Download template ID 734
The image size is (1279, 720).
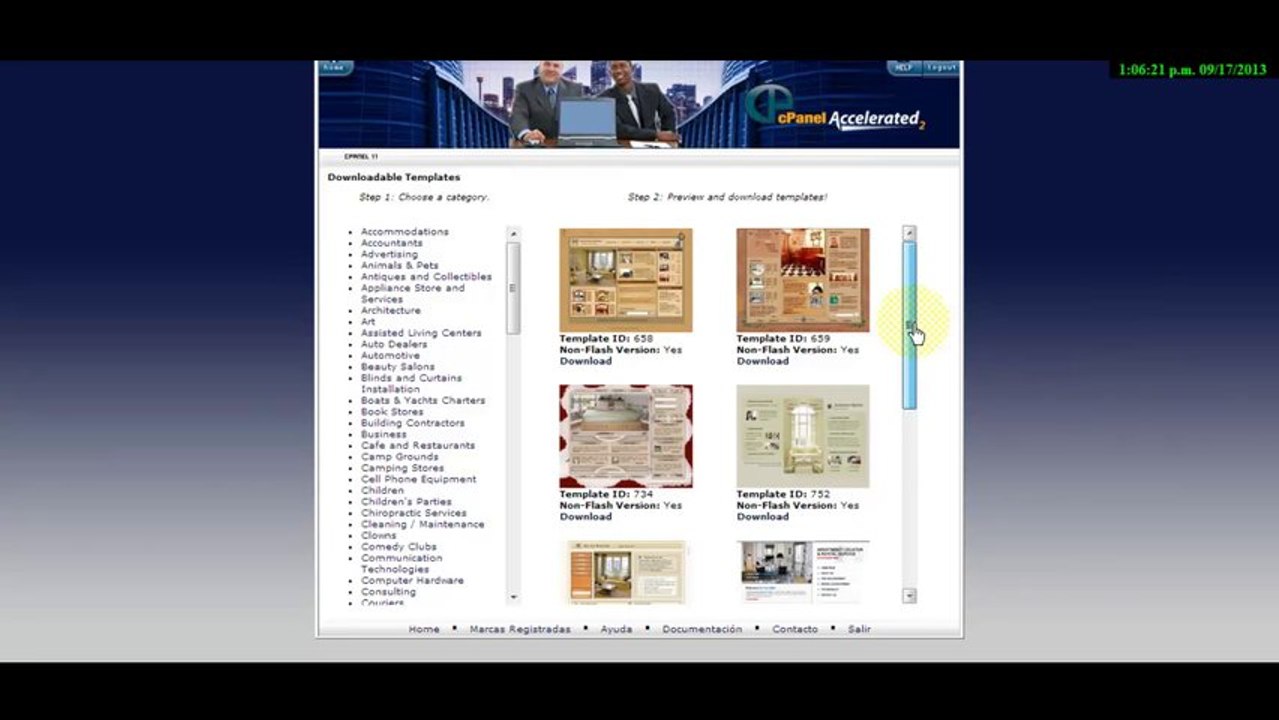pos(586,517)
